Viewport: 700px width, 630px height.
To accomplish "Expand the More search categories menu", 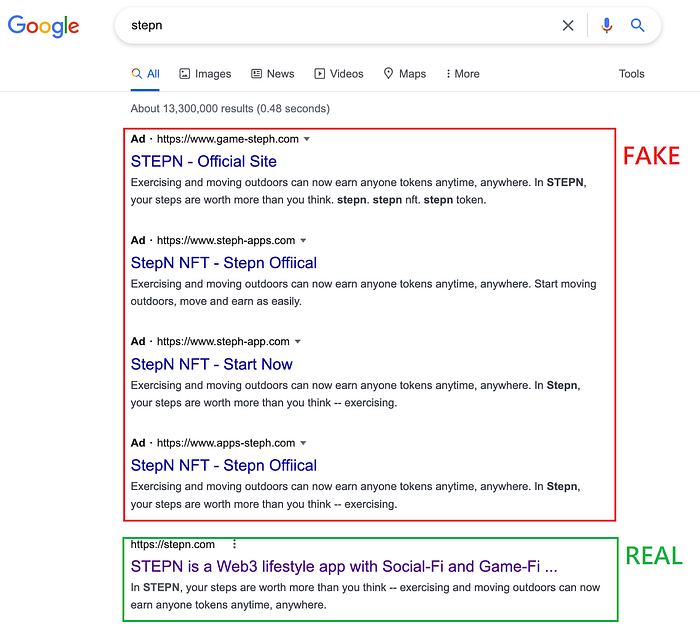I will tap(462, 74).
